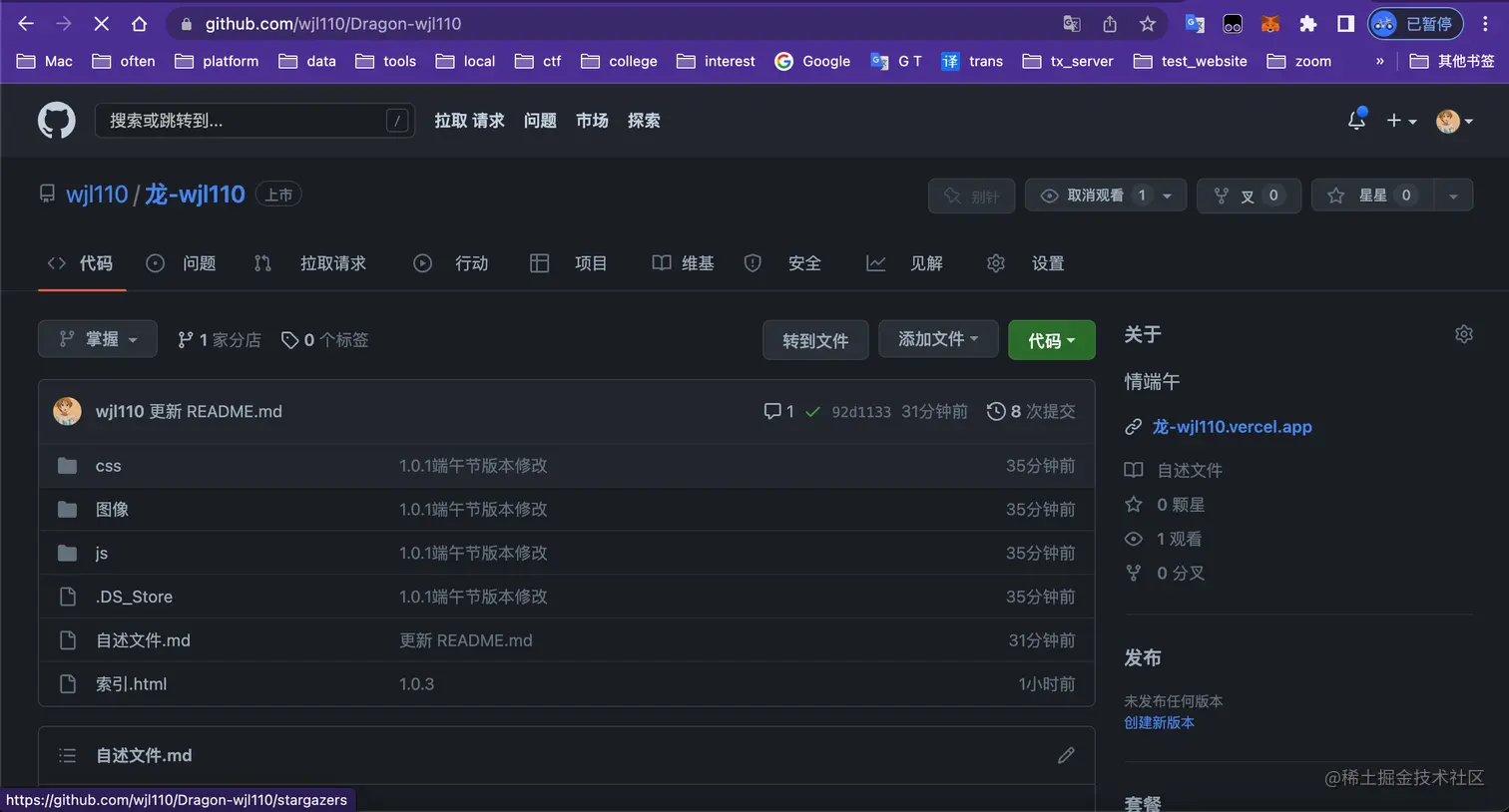Open the 其他书签 bookmarks folder

click(1452, 61)
